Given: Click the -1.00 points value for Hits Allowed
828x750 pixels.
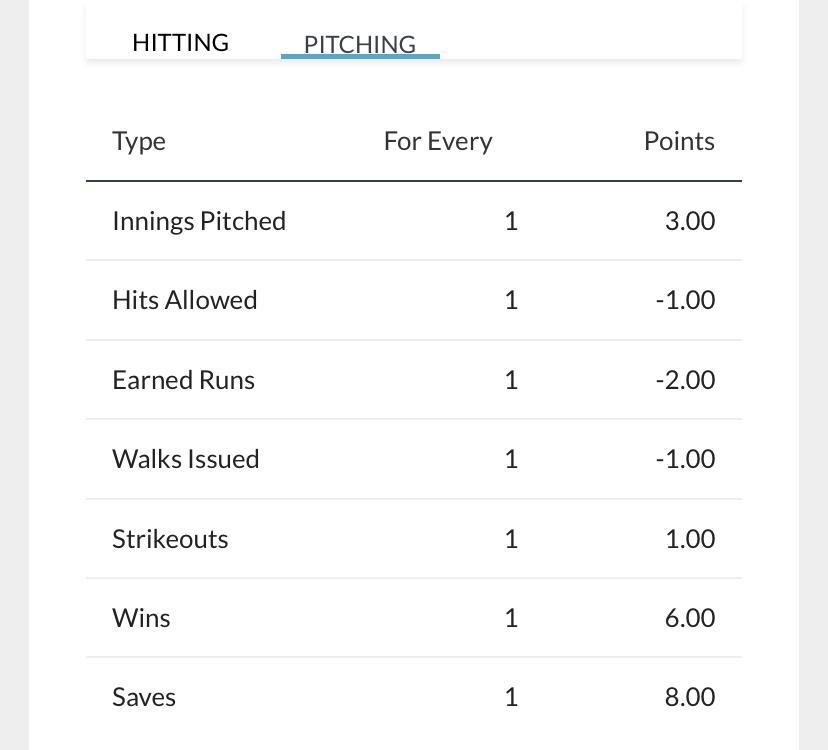Looking at the screenshot, I should (685, 300).
